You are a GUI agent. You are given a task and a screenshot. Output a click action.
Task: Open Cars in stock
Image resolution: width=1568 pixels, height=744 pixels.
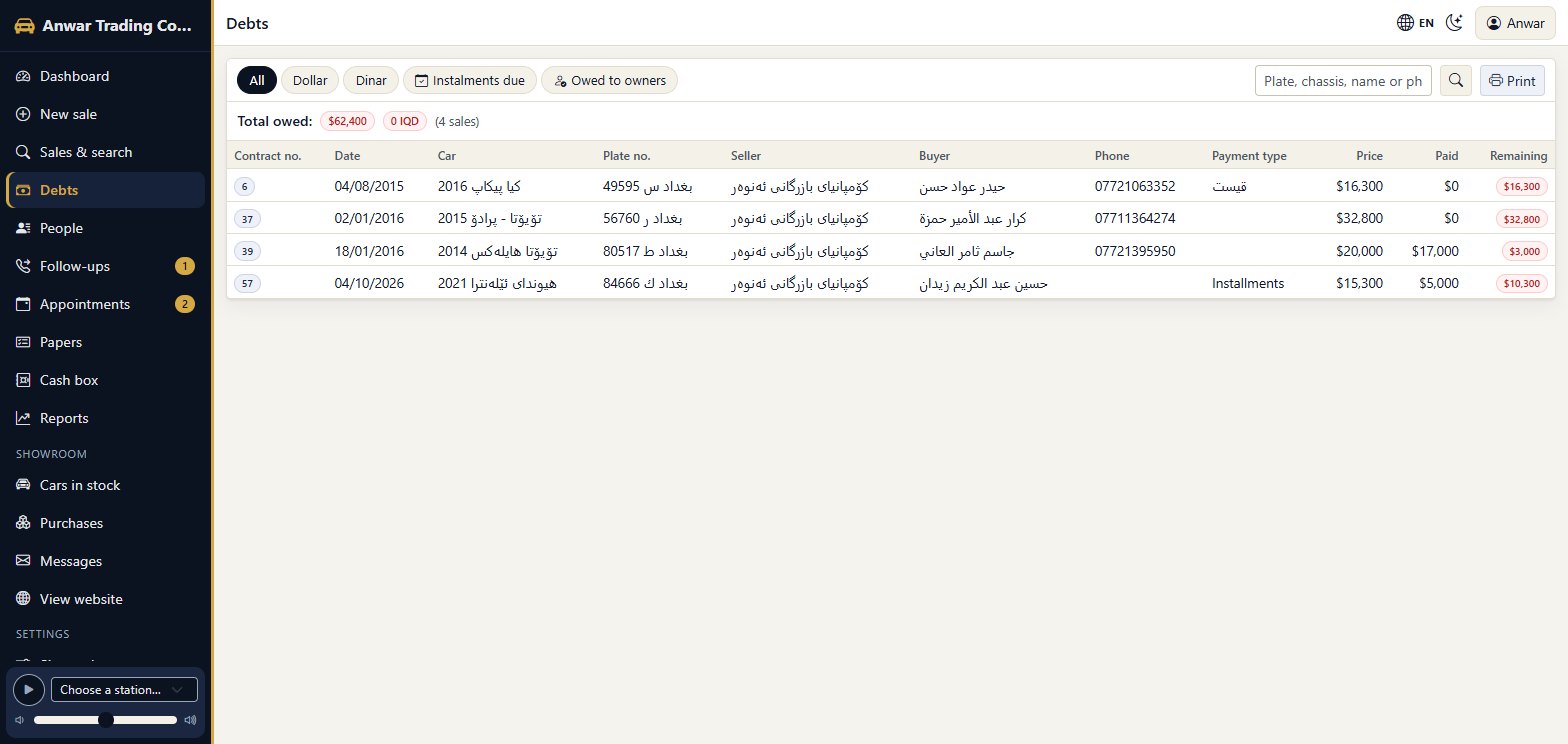click(106, 485)
